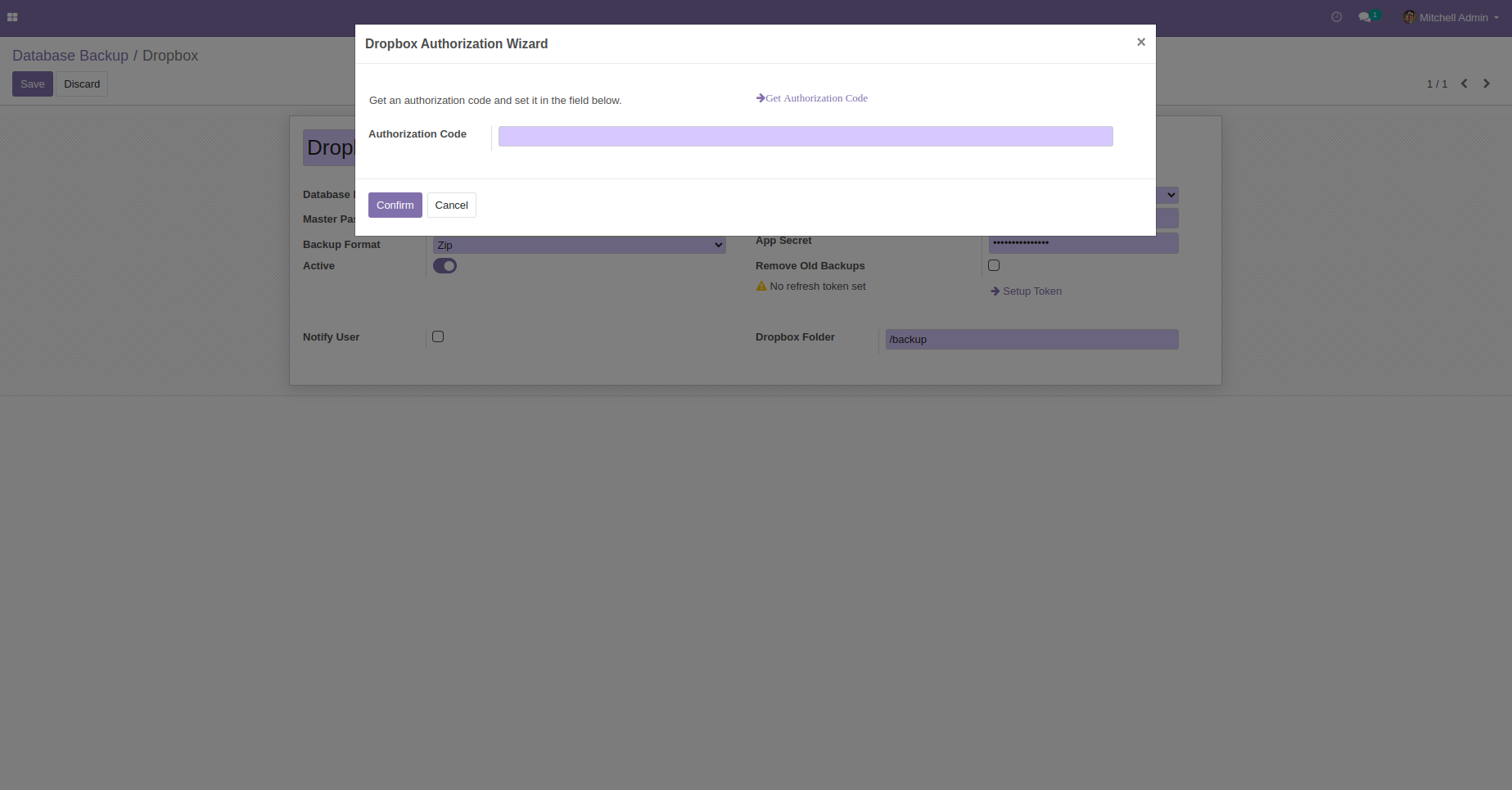Open the Database Backup breadcrumb

pos(70,56)
